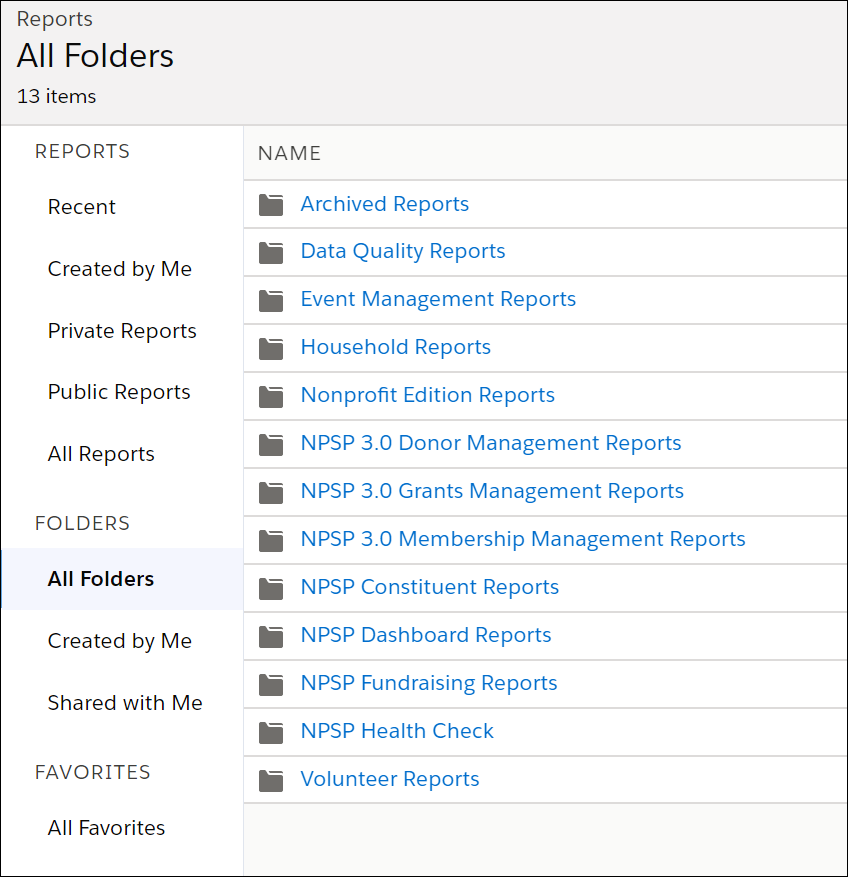
Task: Click the folder icon next to NPSP Dashboard Reports
Action: click(x=270, y=636)
